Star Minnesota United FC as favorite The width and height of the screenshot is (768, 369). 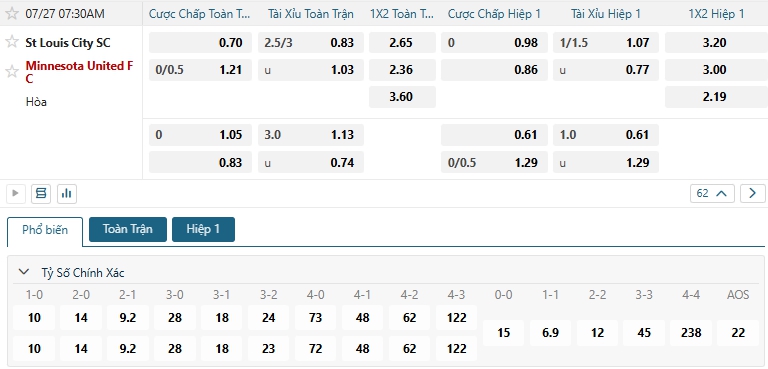tap(12, 72)
